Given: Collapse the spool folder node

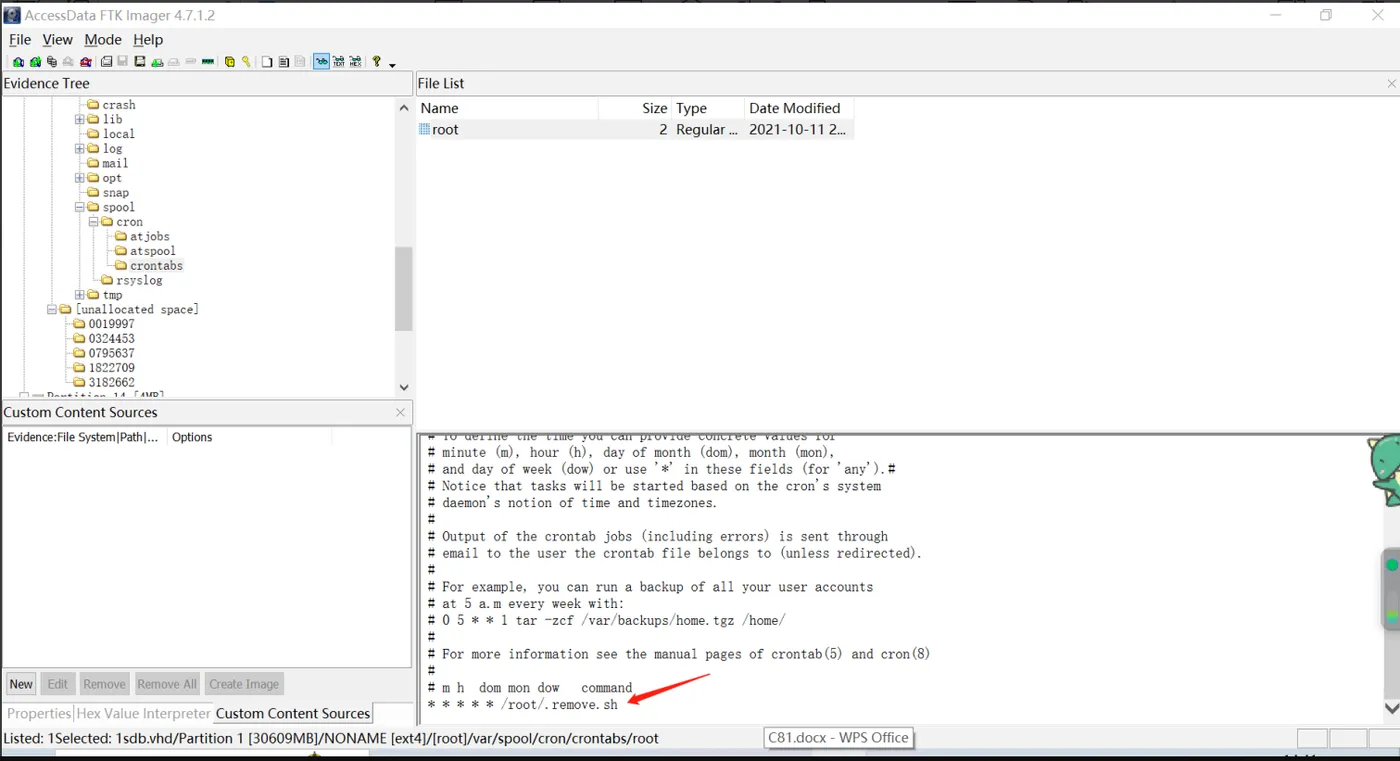Looking at the screenshot, I should pos(80,207).
